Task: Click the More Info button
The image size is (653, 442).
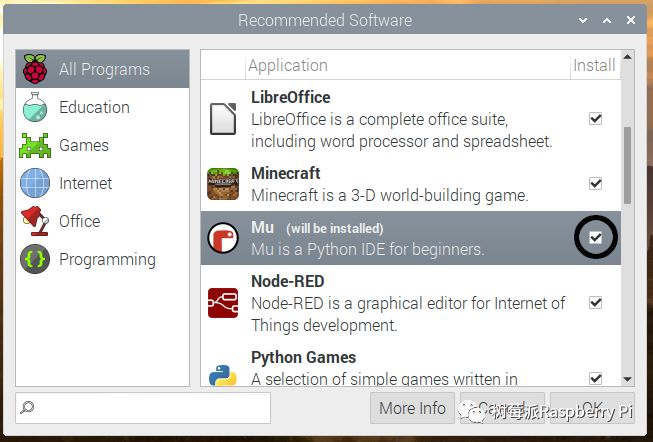Action: (x=412, y=408)
